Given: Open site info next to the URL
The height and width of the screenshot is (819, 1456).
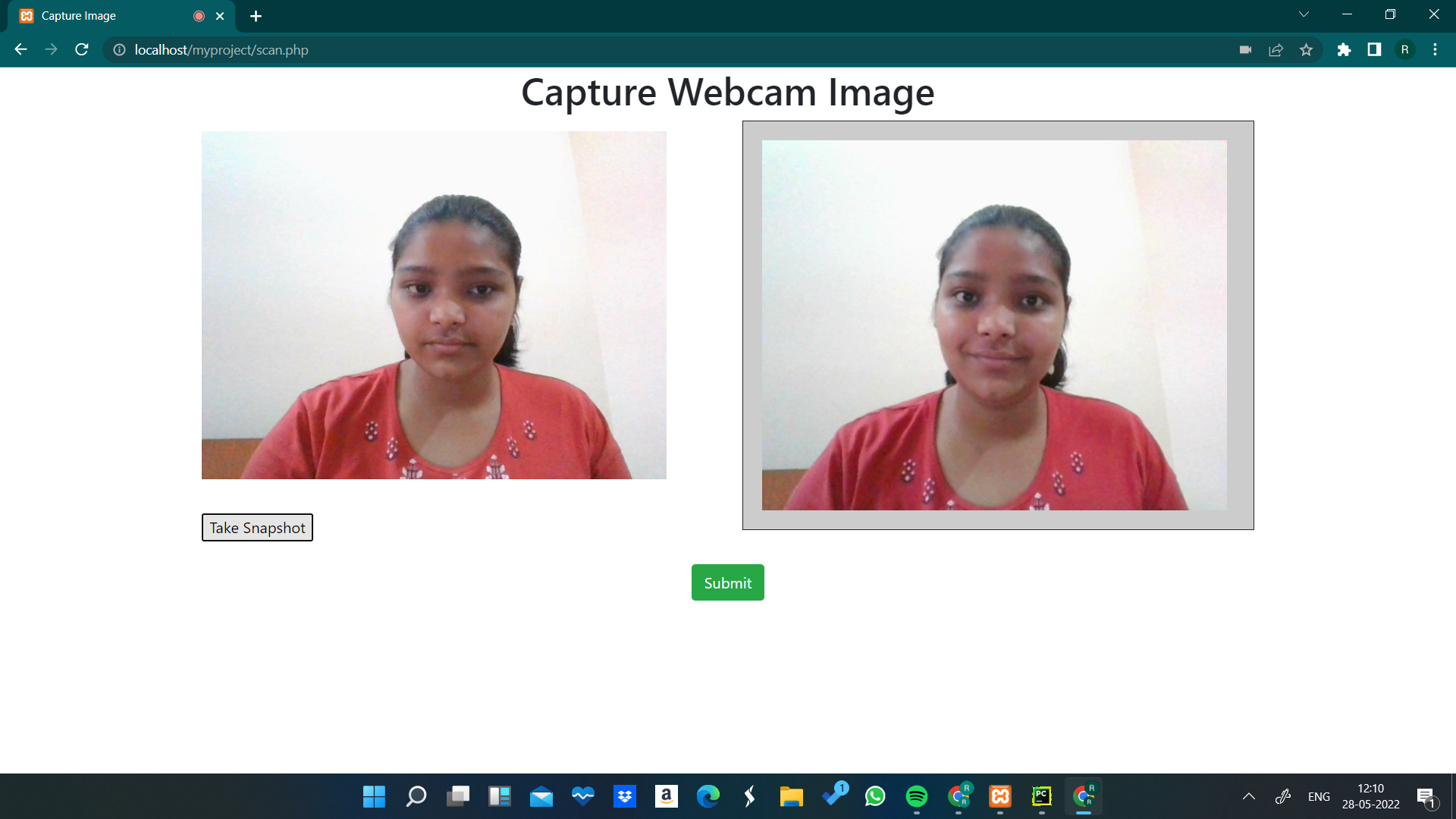Looking at the screenshot, I should tap(118, 49).
